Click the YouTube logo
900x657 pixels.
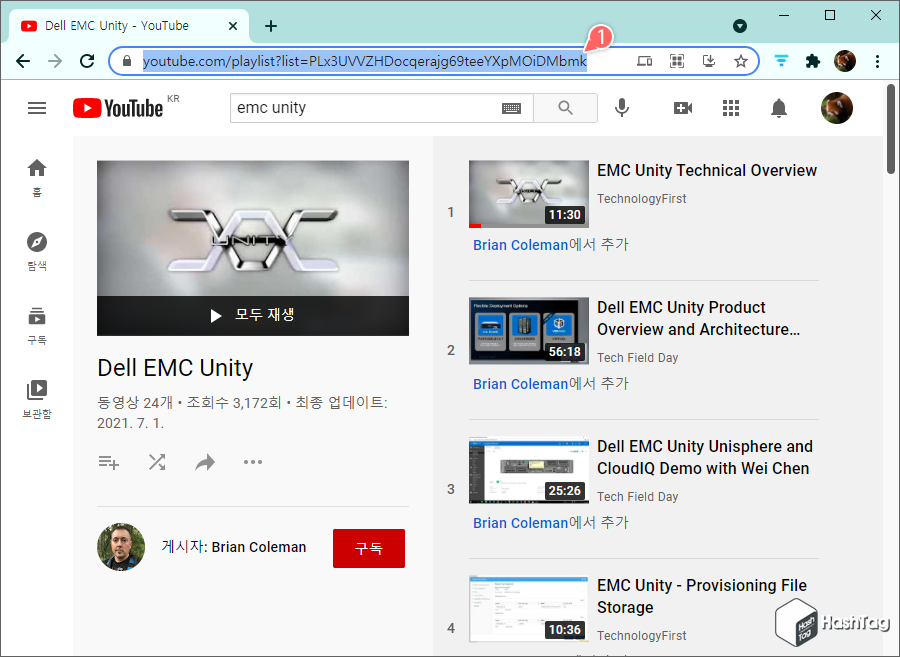tap(118, 108)
